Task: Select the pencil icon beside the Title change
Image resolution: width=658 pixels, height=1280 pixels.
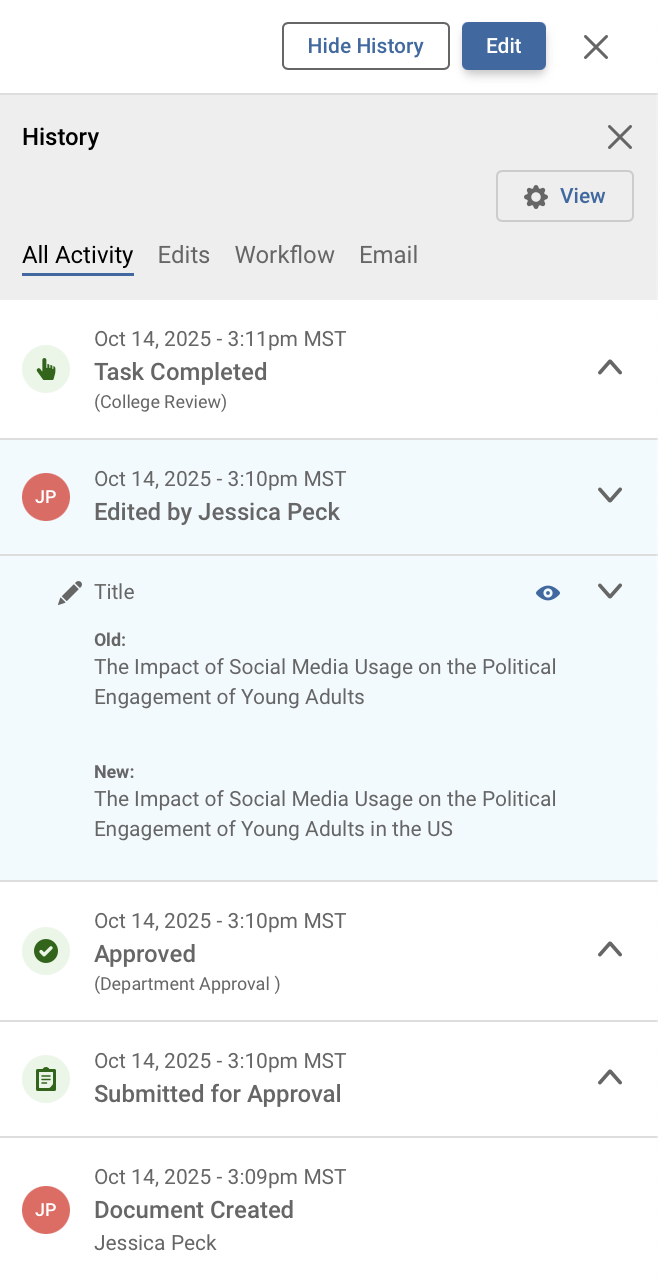Action: [x=68, y=592]
